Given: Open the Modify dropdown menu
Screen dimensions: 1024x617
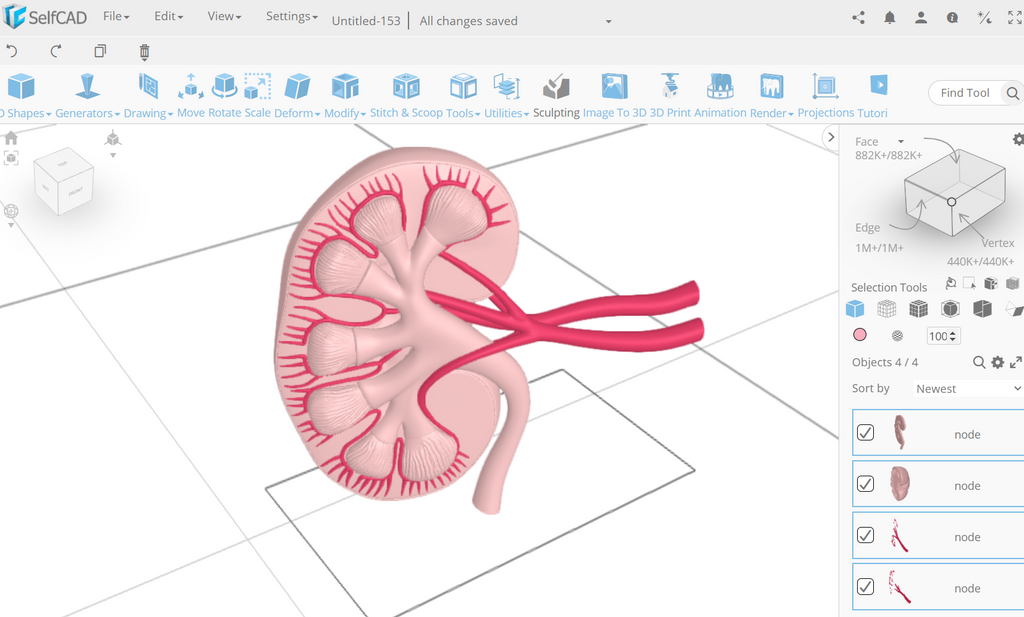Looking at the screenshot, I should (x=344, y=112).
